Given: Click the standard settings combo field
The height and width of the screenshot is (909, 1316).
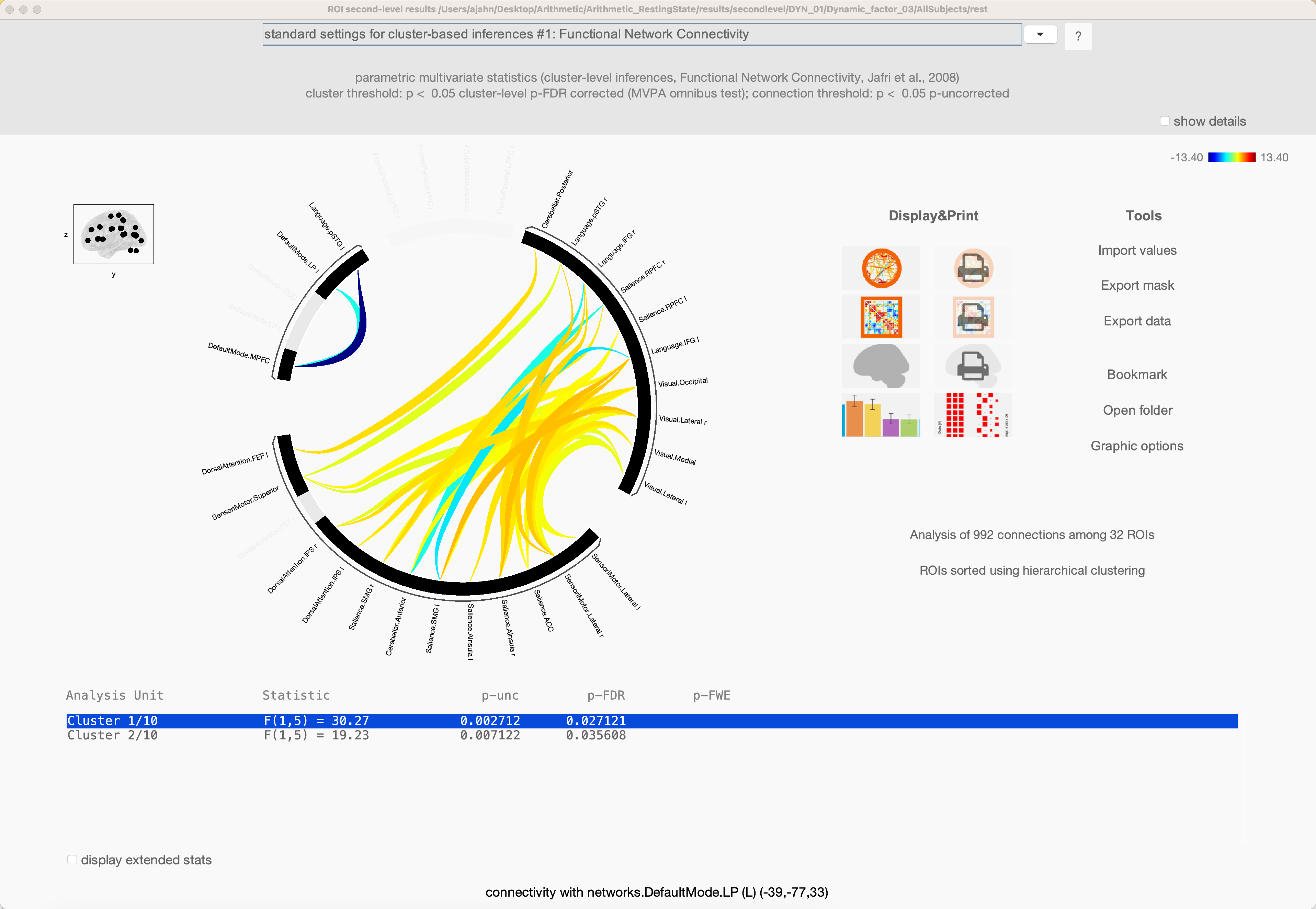Looking at the screenshot, I should tap(642, 34).
